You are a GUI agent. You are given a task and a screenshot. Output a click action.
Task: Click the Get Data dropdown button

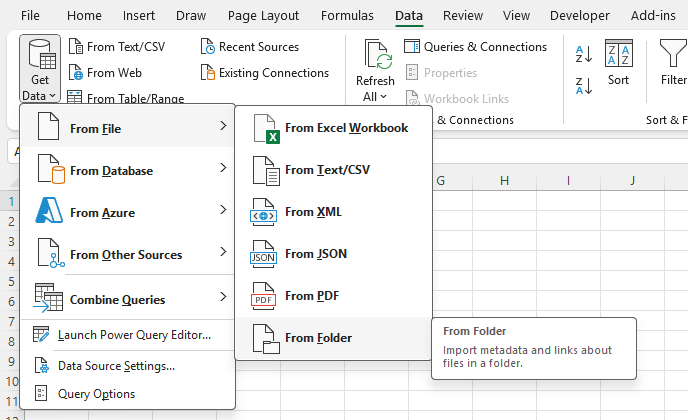pyautogui.click(x=40, y=69)
